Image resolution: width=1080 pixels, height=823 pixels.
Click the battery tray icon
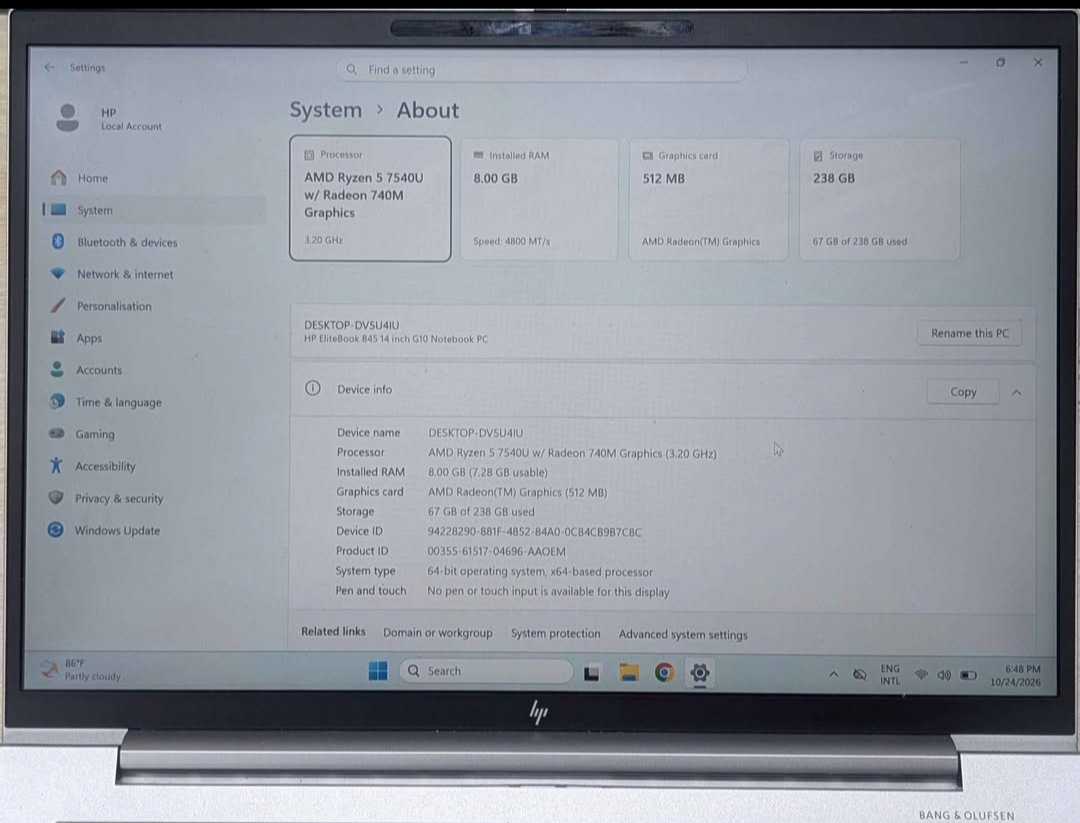(968, 675)
